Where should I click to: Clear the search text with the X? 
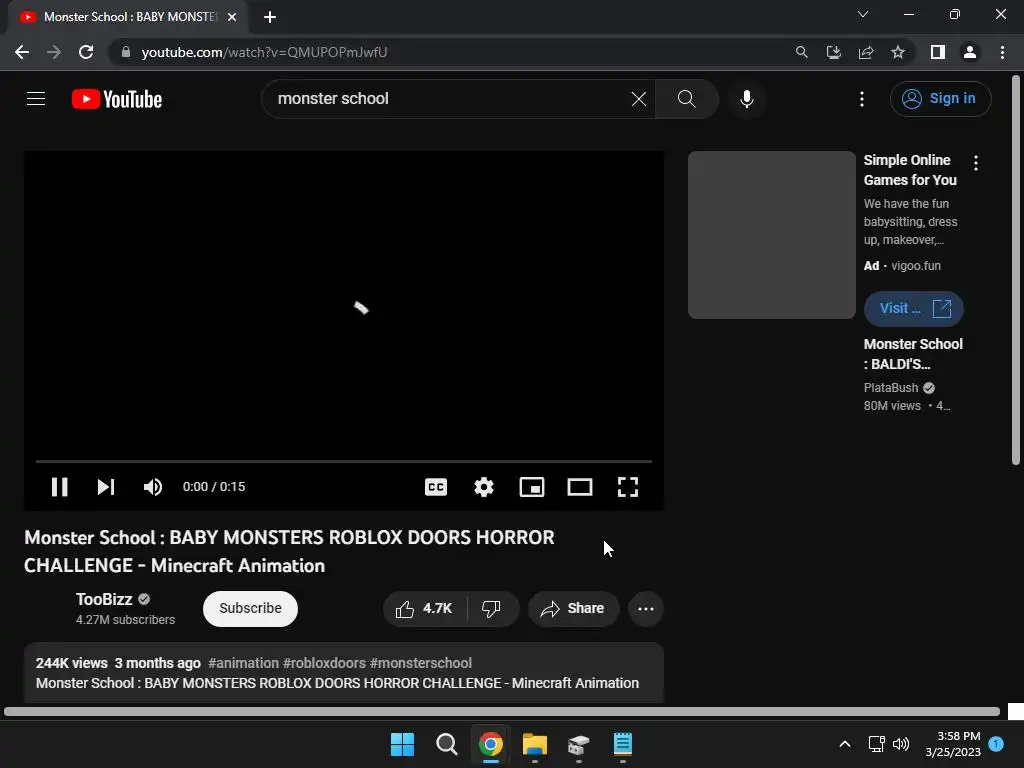(639, 99)
